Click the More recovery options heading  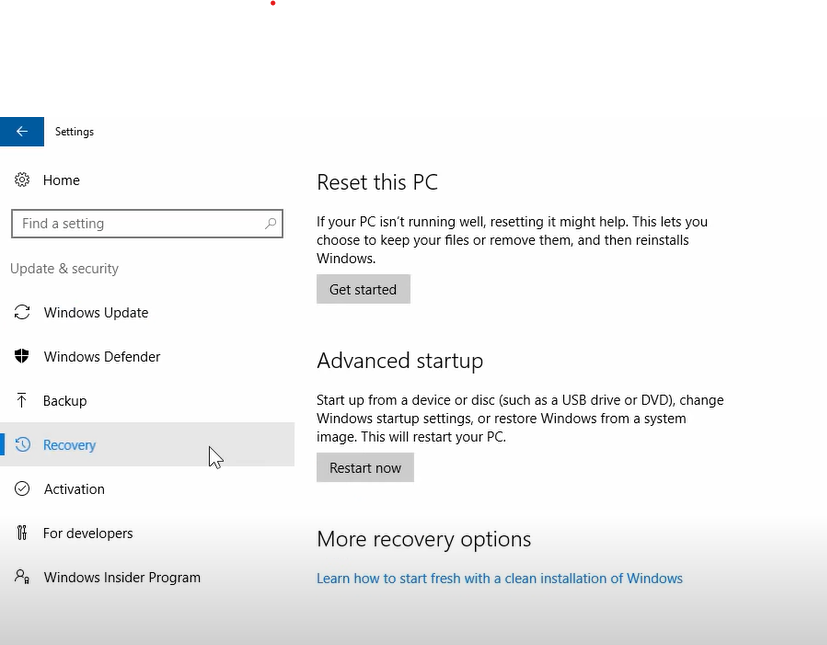(424, 540)
